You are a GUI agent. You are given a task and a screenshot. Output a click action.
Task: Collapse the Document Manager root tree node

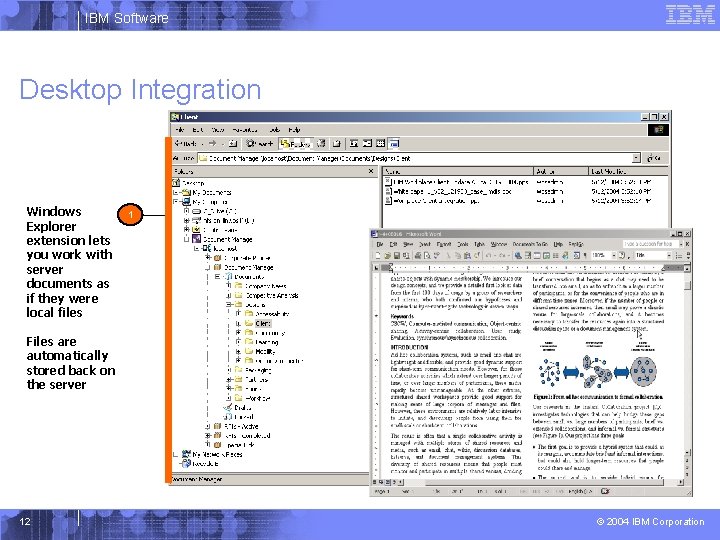(x=187, y=239)
